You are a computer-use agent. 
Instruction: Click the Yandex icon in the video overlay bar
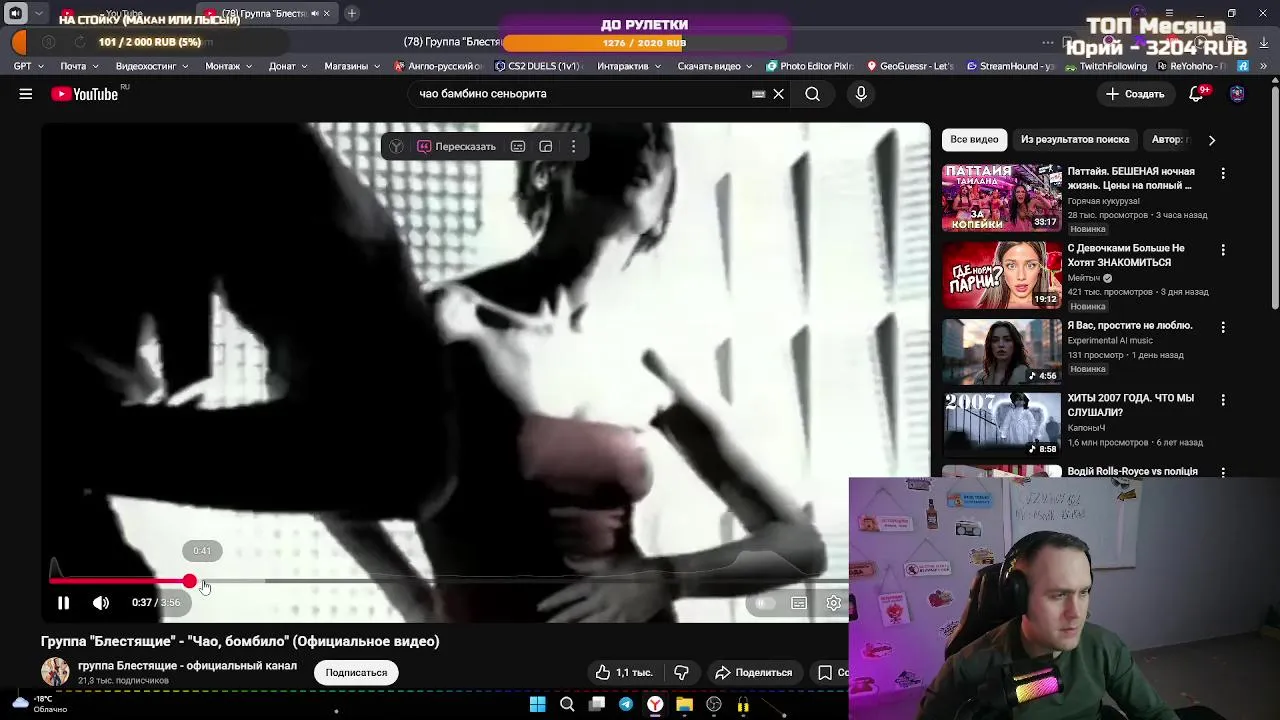pyautogui.click(x=397, y=147)
